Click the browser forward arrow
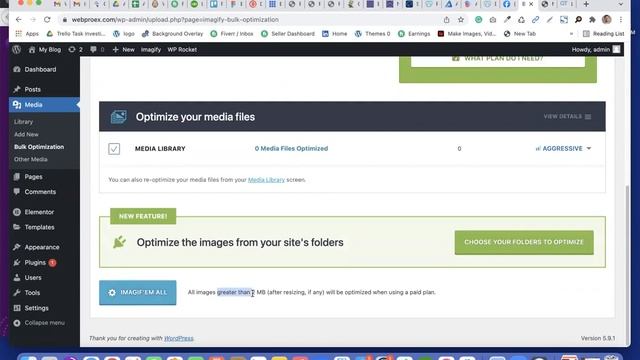The width and height of the screenshot is (640, 360). (x=33, y=20)
